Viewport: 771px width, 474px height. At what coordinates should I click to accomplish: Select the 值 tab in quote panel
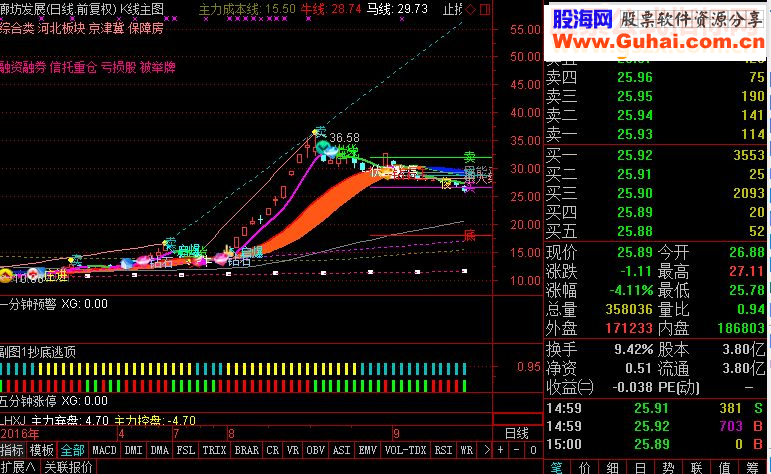pos(724,468)
